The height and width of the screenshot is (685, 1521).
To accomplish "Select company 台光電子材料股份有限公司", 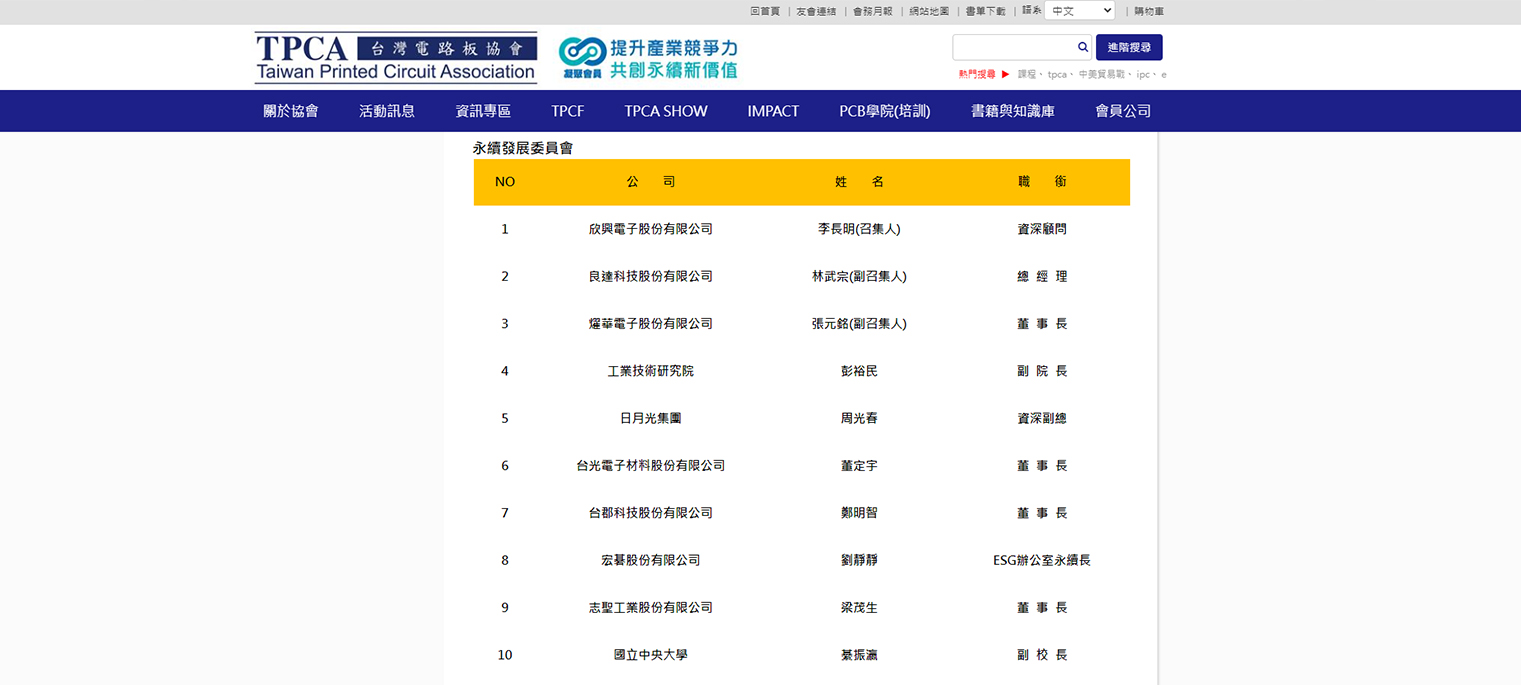I will coord(651,466).
